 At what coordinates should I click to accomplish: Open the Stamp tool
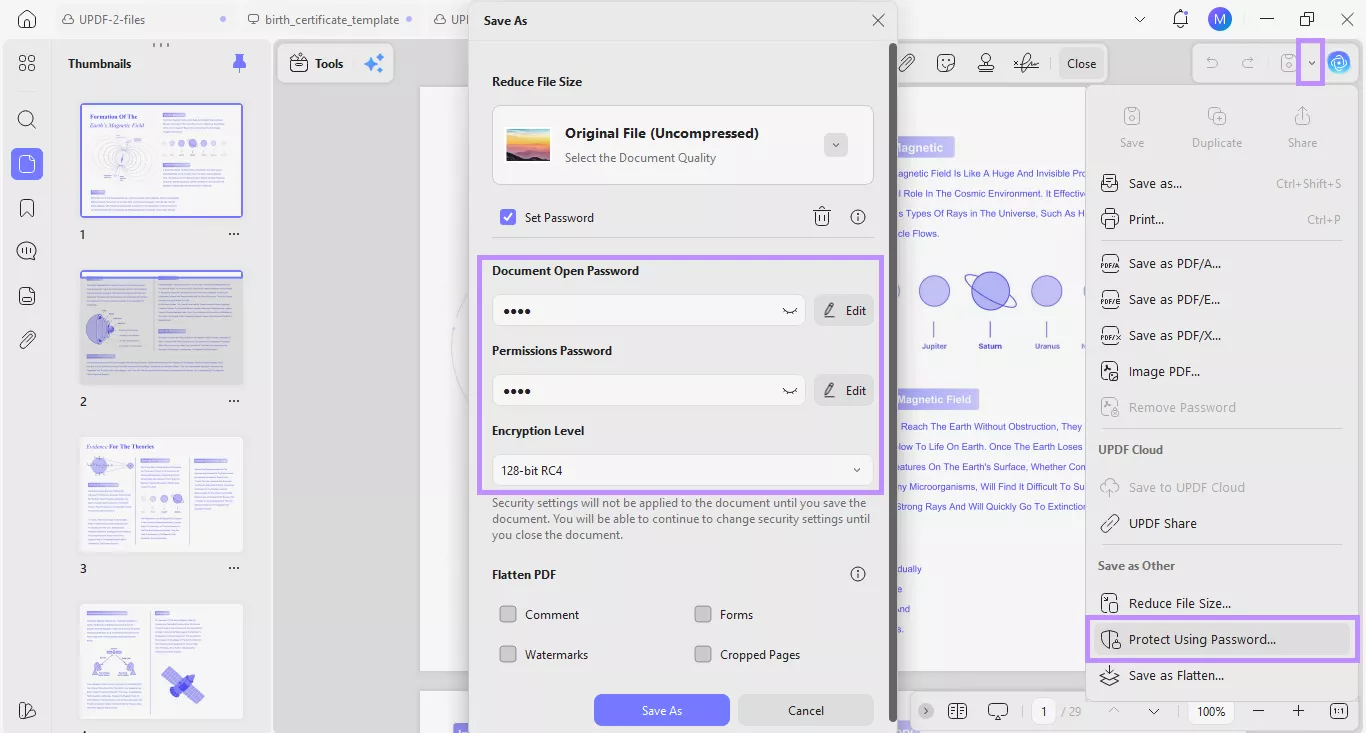tap(986, 62)
